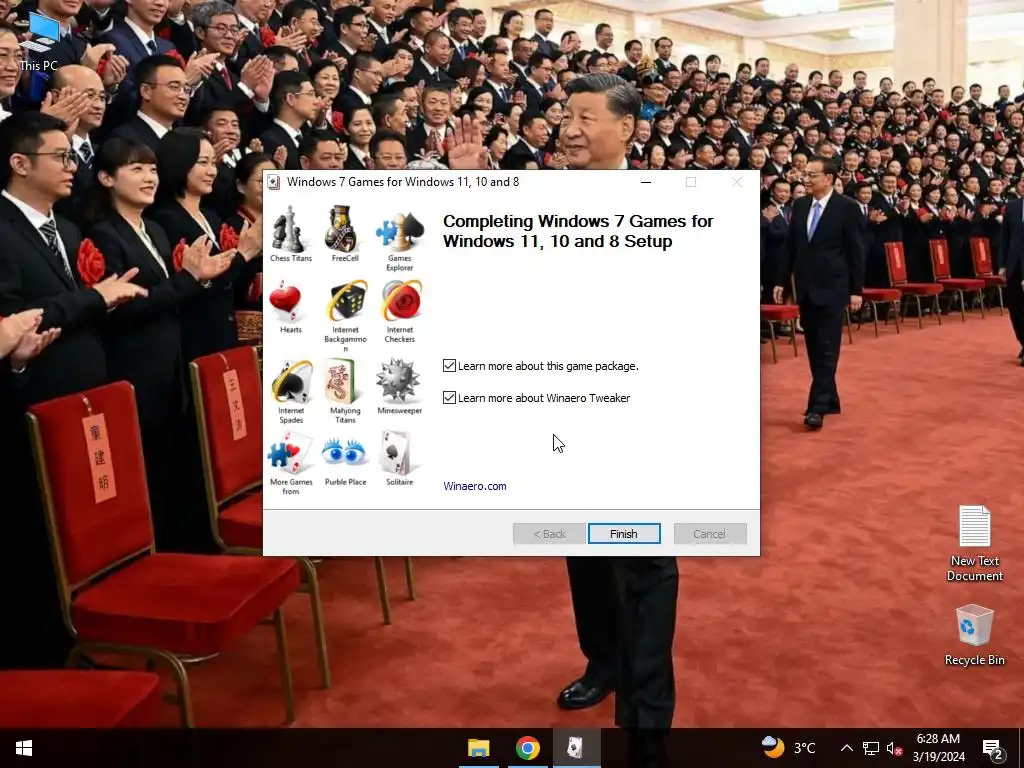Click the Internet Backgammon dice icon
The image size is (1024, 768).
click(347, 300)
